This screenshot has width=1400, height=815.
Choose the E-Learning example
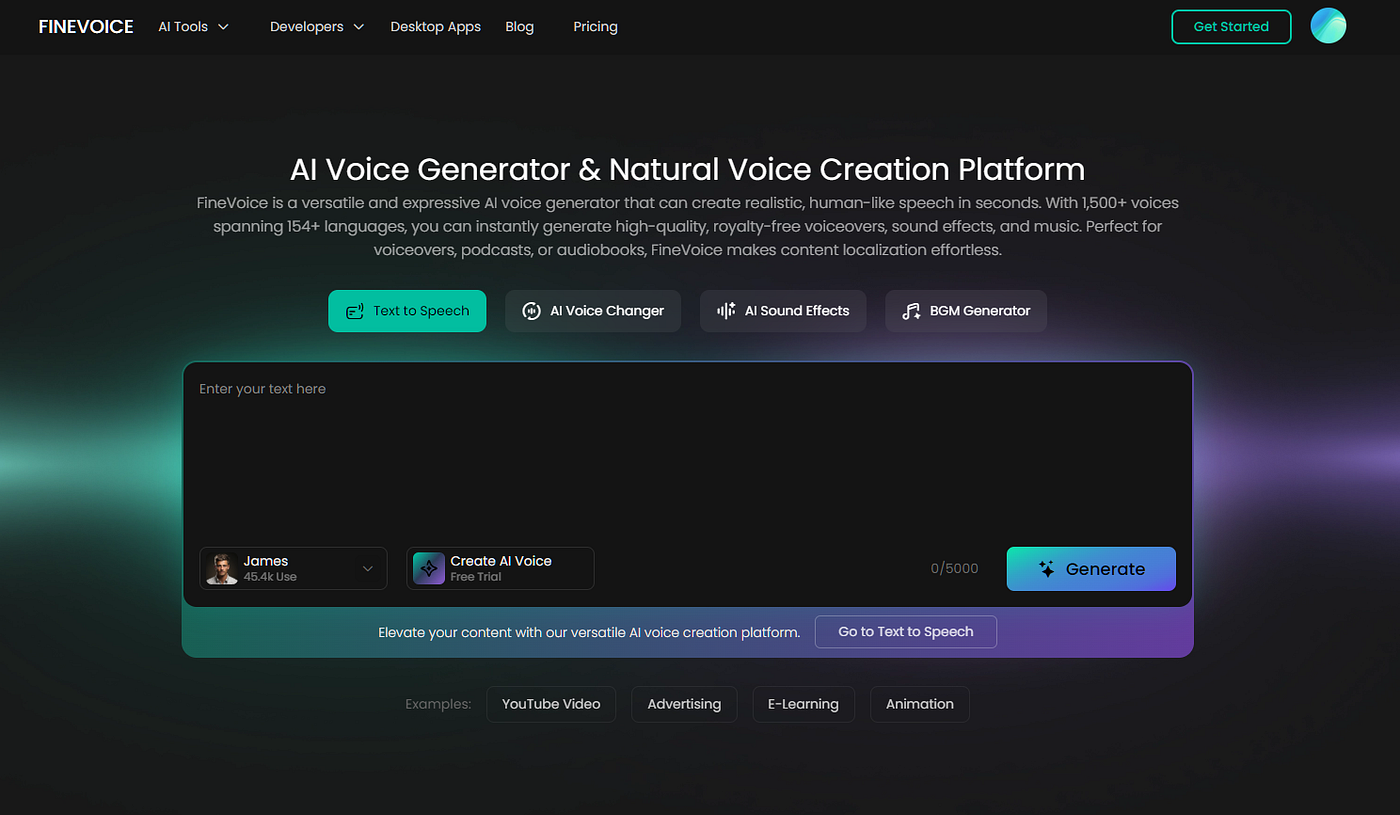803,704
